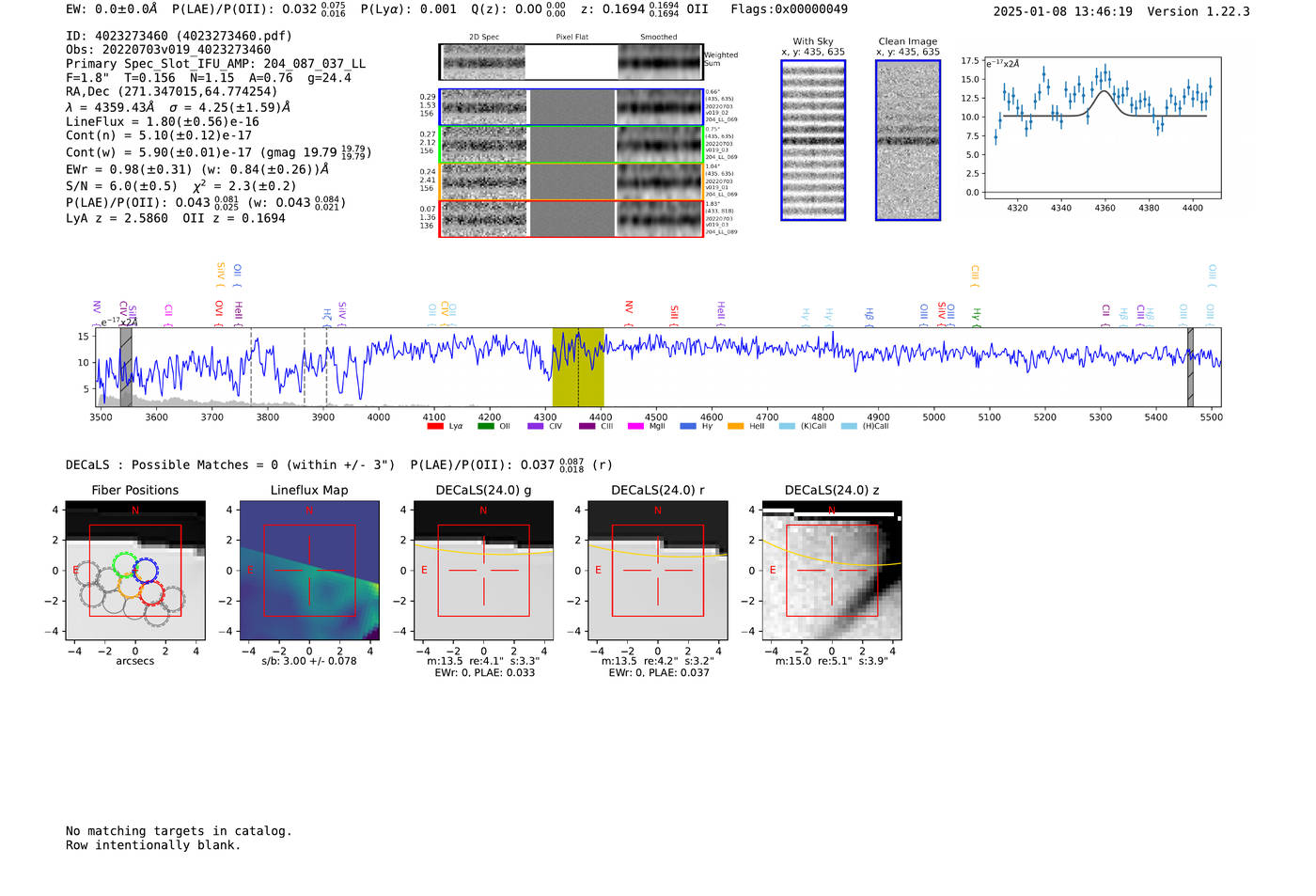1316x896 pixels.
Task: Open the Lineflux Map panel
Action: (309, 571)
